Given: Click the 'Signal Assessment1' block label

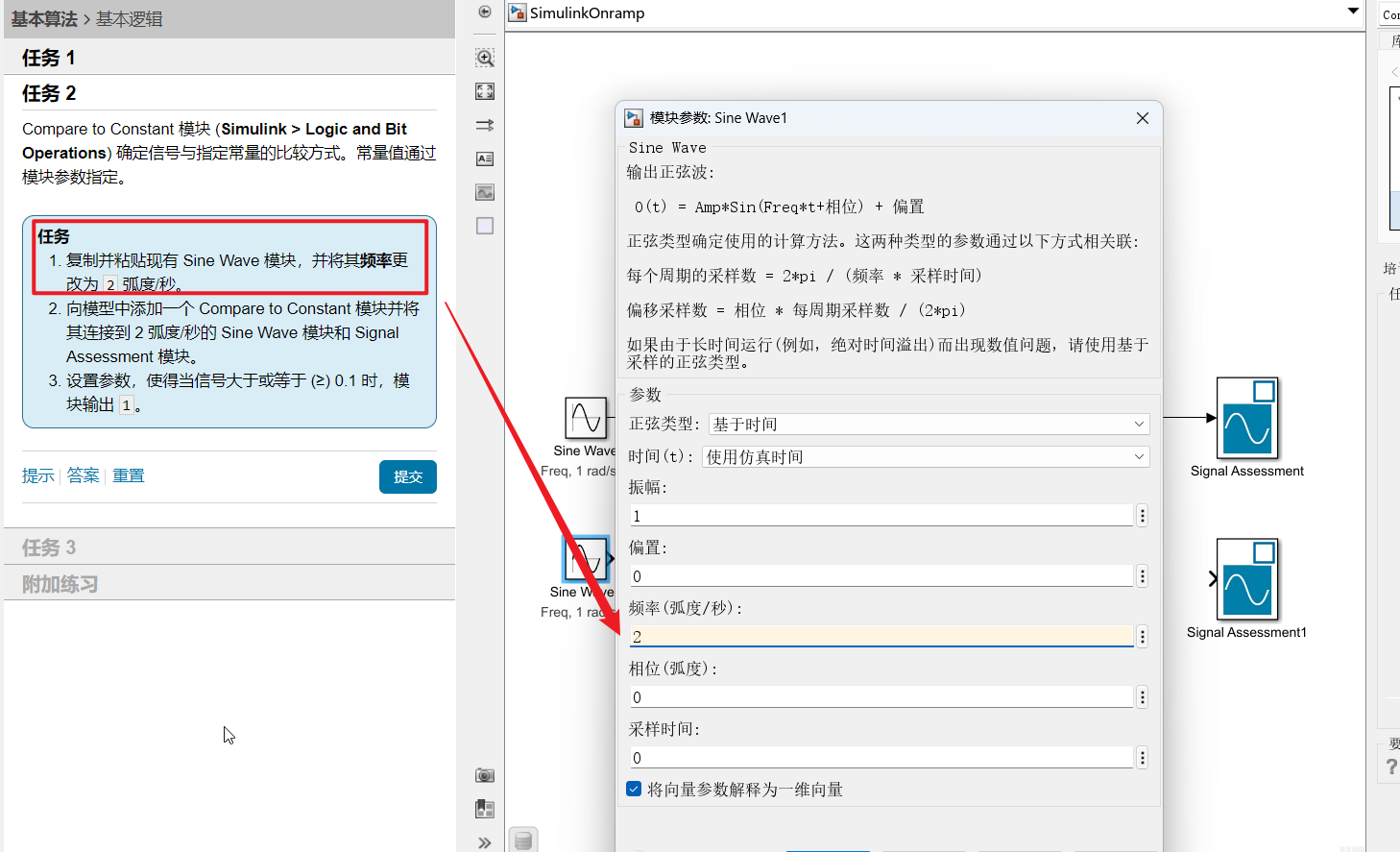Looking at the screenshot, I should (1246, 632).
